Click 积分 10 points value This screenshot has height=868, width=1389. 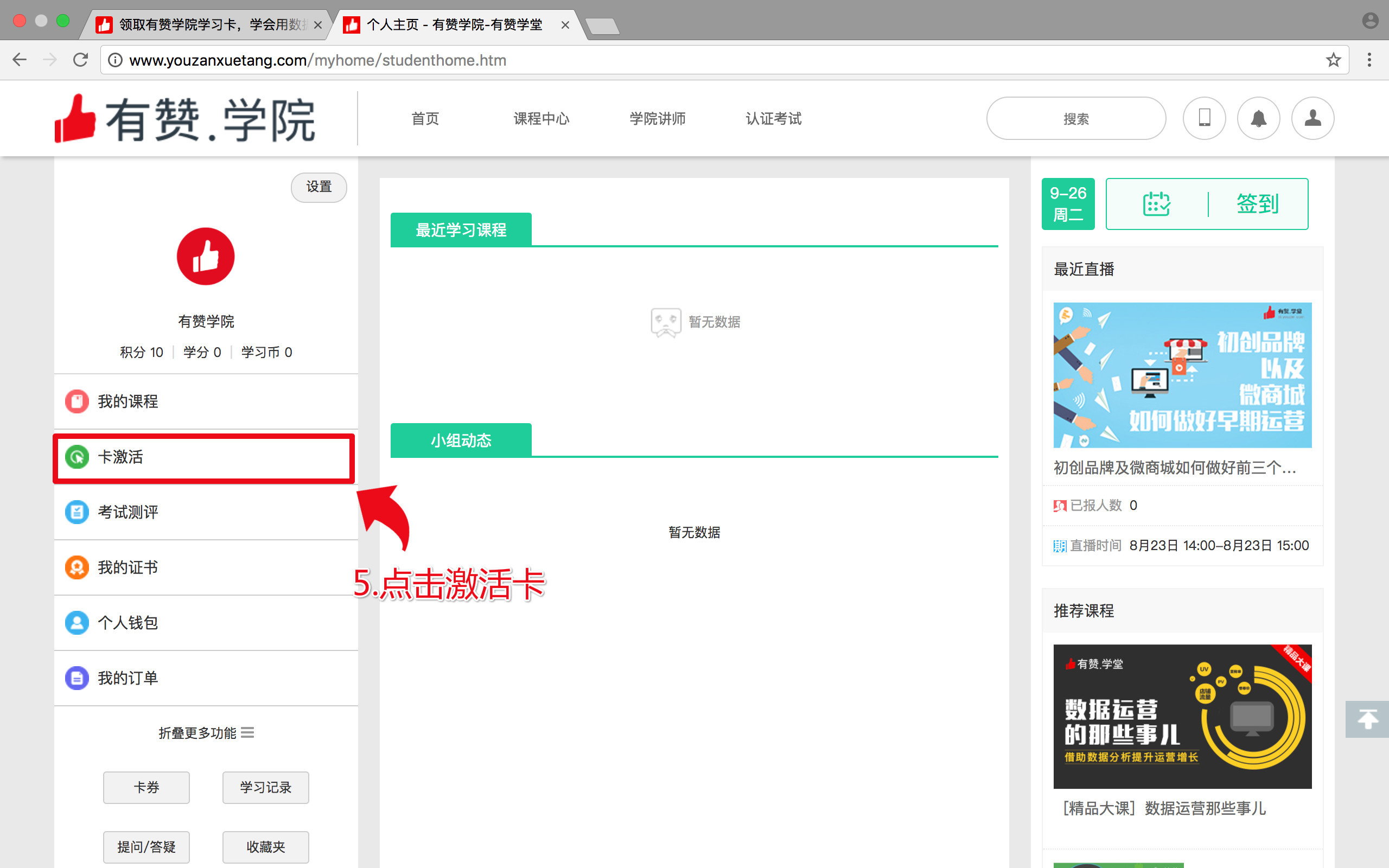pyautogui.click(x=141, y=352)
